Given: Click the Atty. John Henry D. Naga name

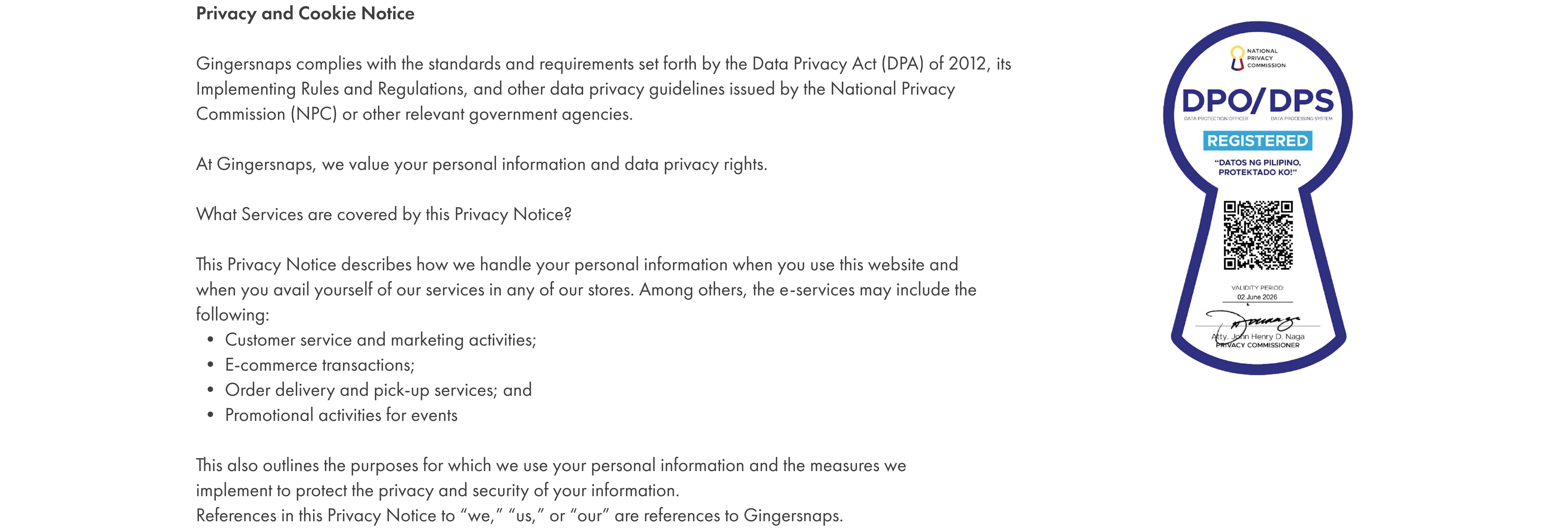Looking at the screenshot, I should (x=1258, y=336).
